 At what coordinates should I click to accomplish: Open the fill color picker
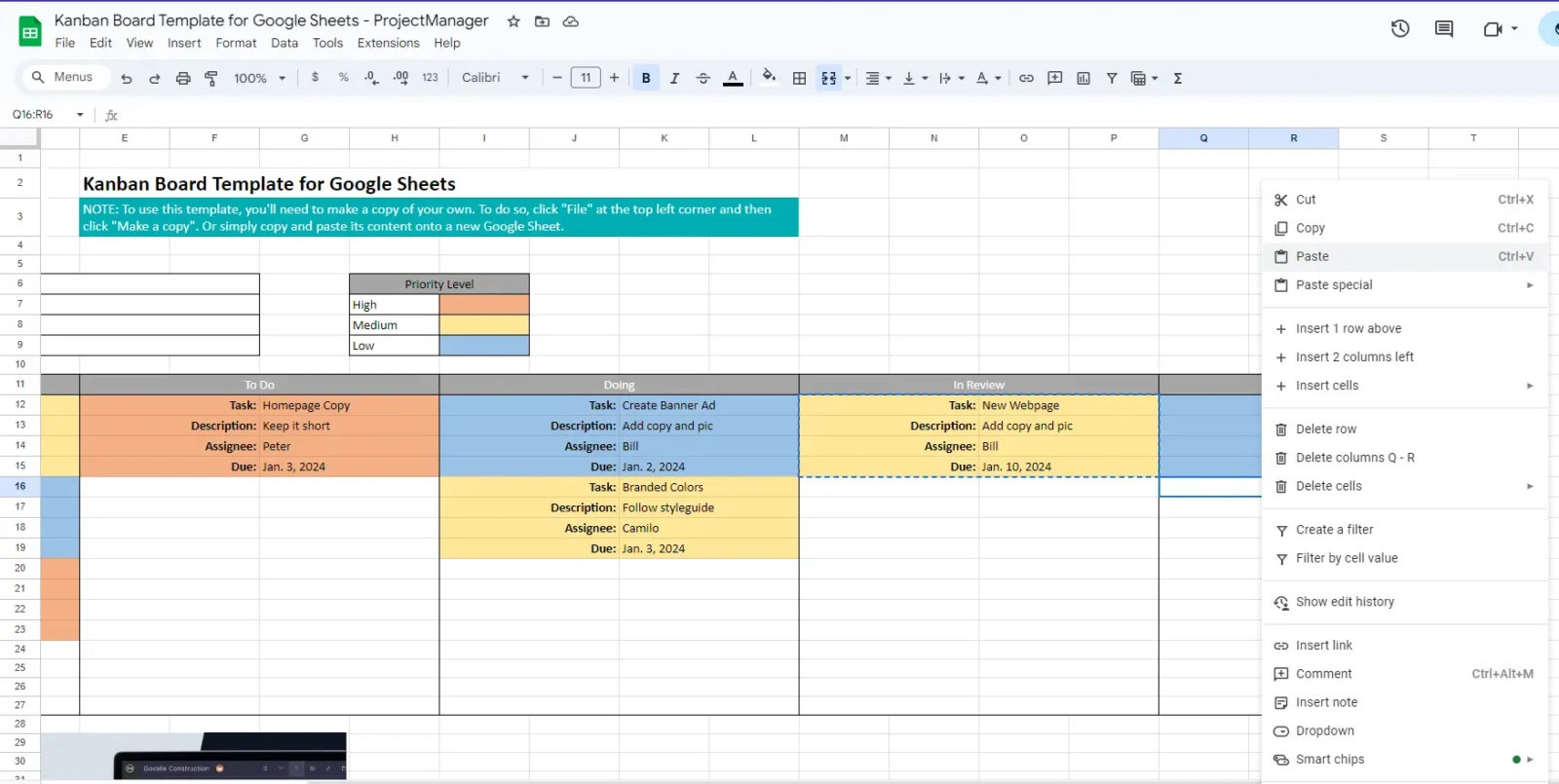(769, 77)
